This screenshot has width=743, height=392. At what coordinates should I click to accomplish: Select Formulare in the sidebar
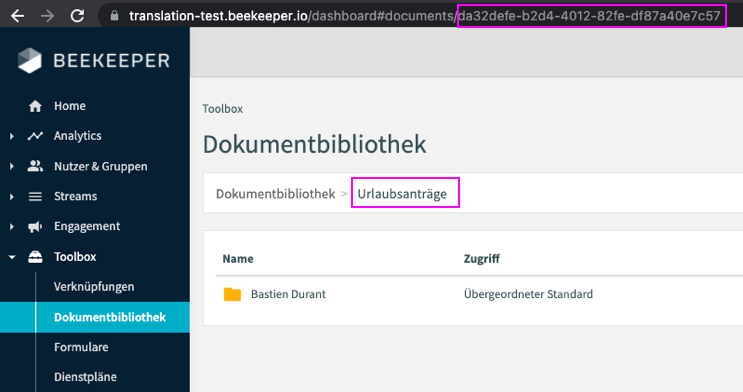81,347
